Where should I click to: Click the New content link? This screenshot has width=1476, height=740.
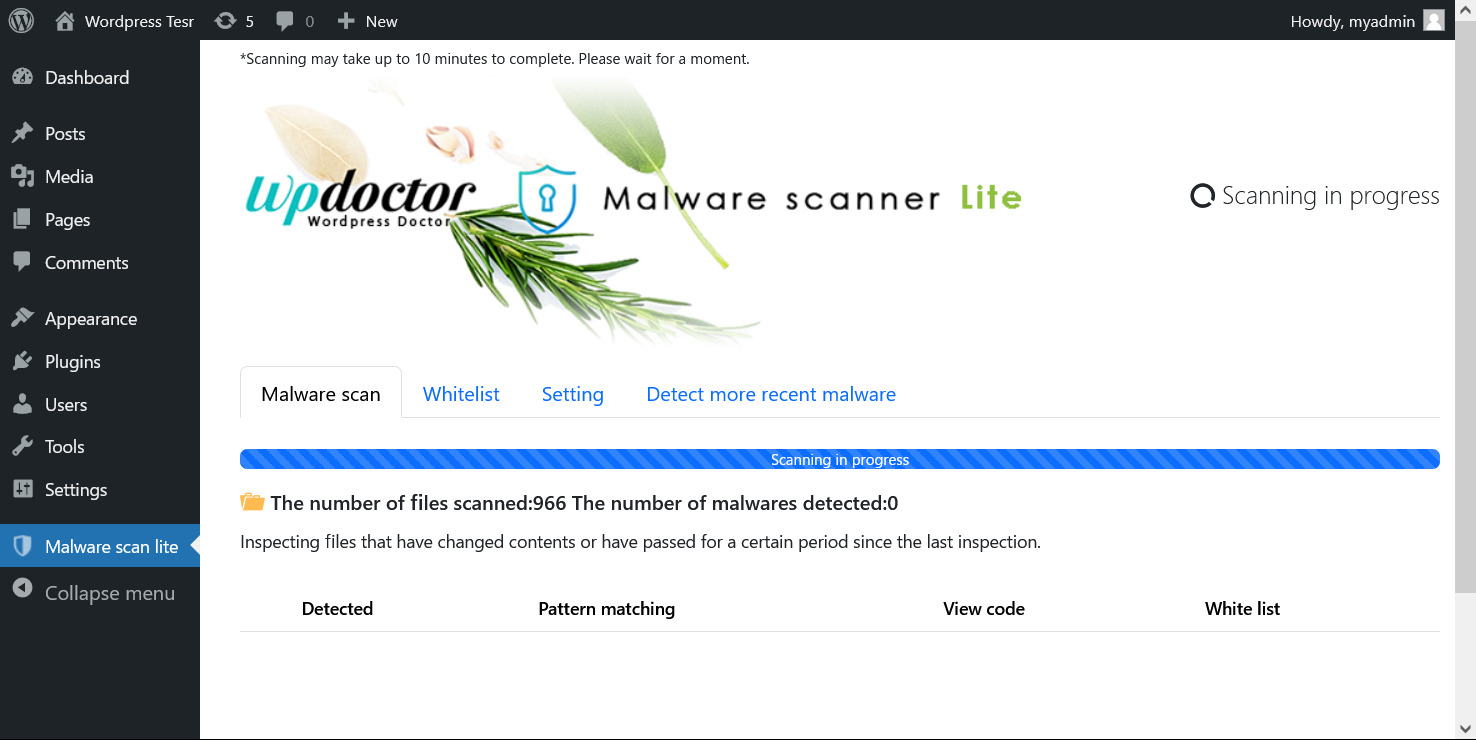(381, 21)
